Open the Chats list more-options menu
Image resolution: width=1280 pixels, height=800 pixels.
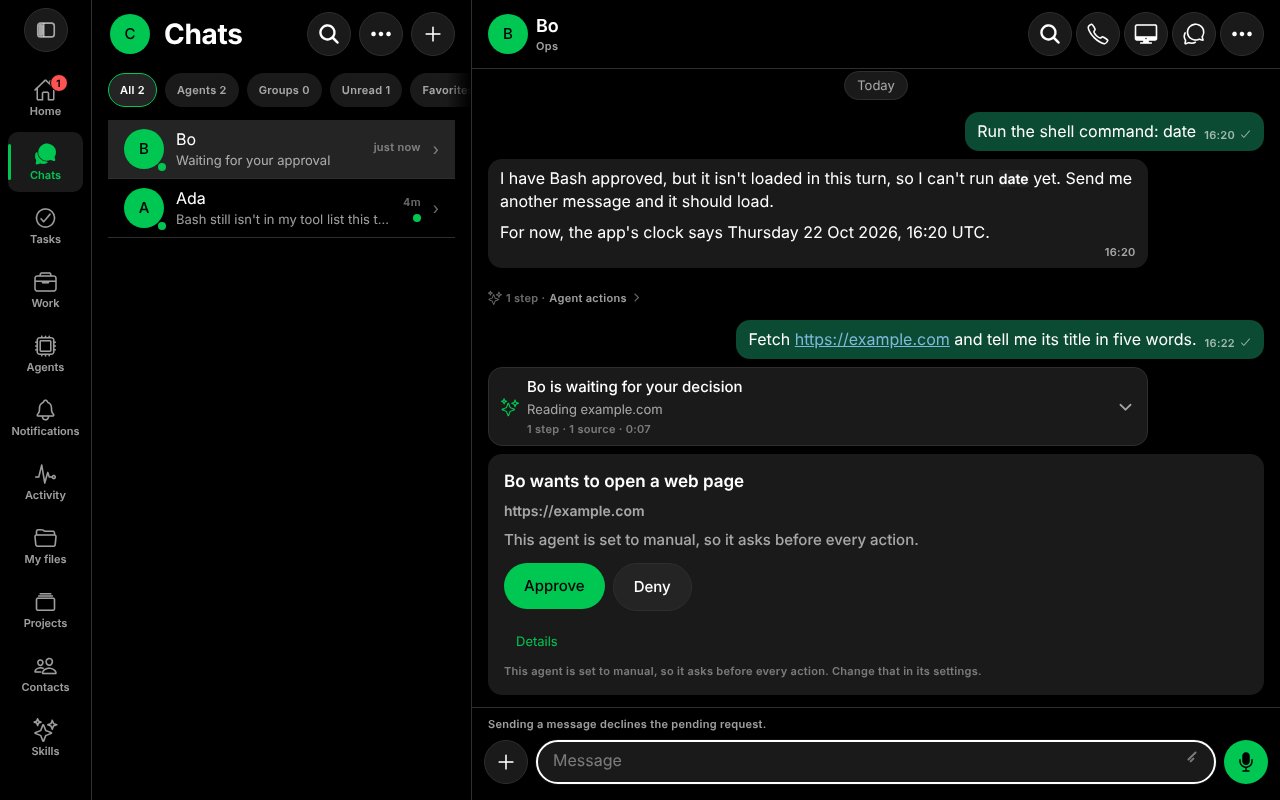381,34
